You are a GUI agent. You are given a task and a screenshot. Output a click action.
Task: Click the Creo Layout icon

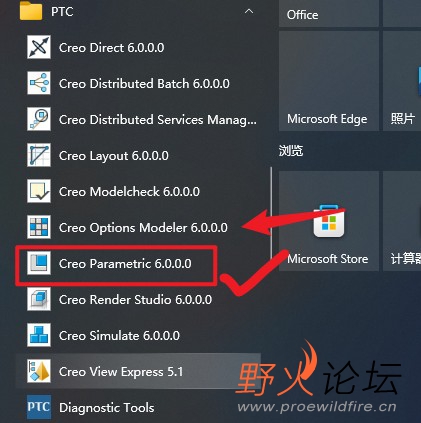[39, 155]
